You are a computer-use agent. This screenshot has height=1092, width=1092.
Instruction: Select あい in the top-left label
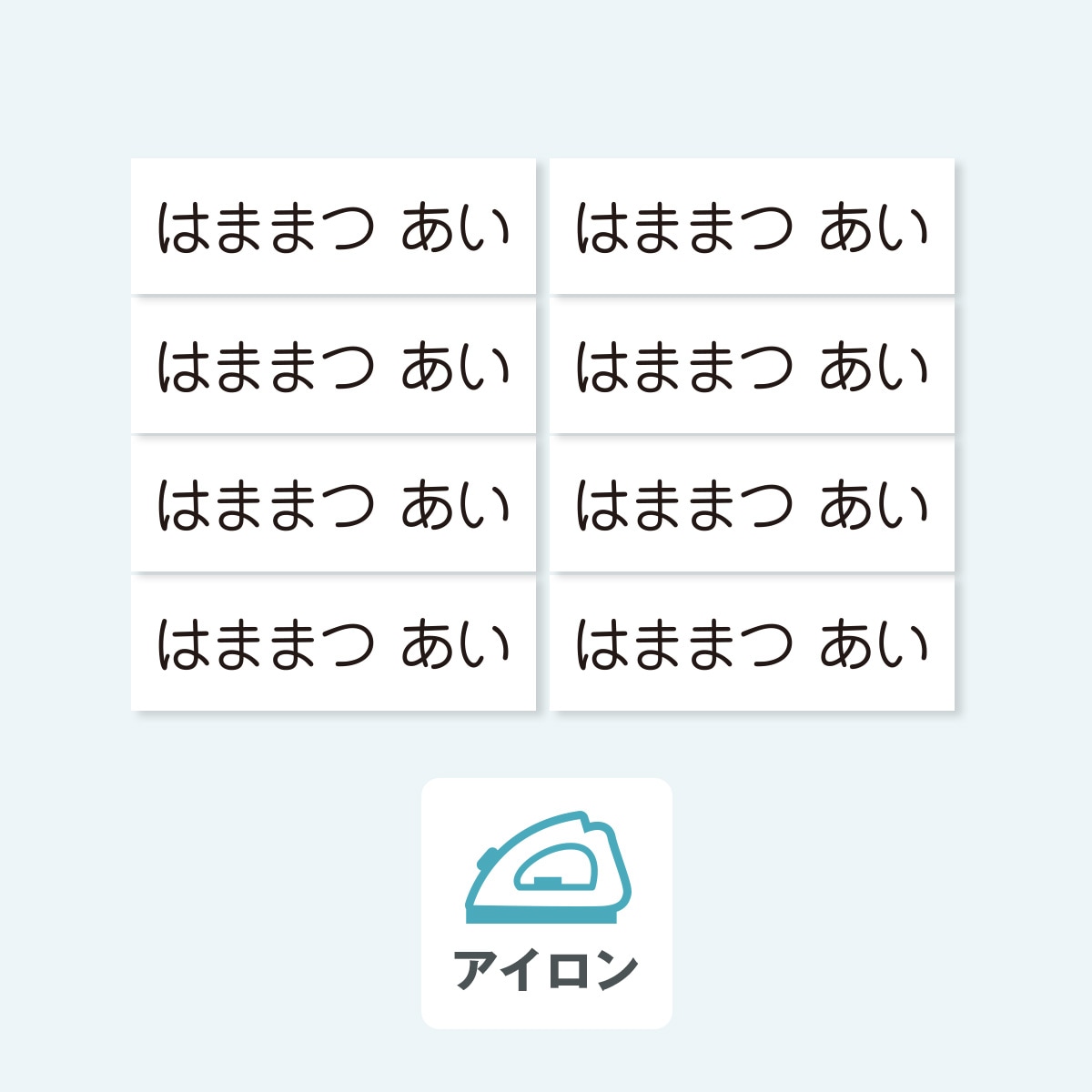point(455,227)
